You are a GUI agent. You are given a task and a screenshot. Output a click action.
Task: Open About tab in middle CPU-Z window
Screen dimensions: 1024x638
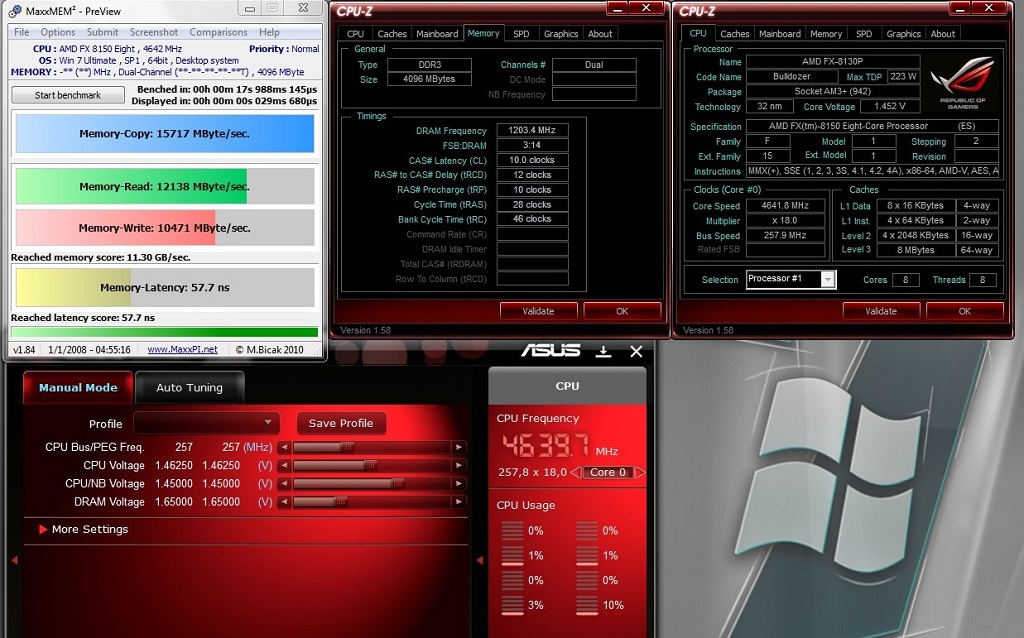[x=600, y=34]
